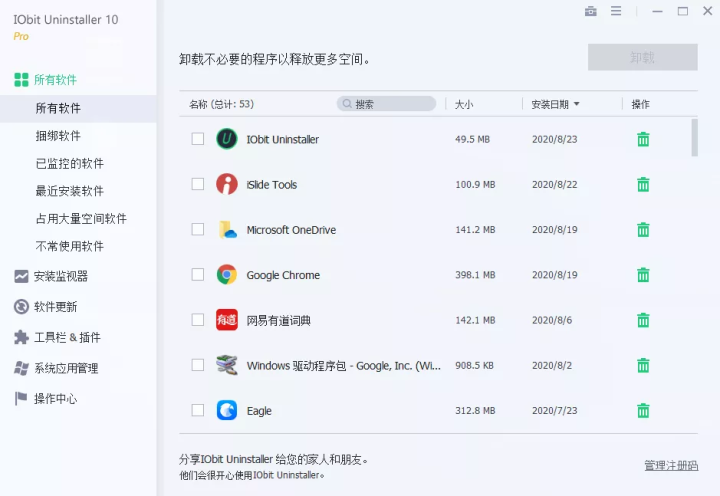
Task: Click the 搜索 search field
Action: pyautogui.click(x=386, y=104)
